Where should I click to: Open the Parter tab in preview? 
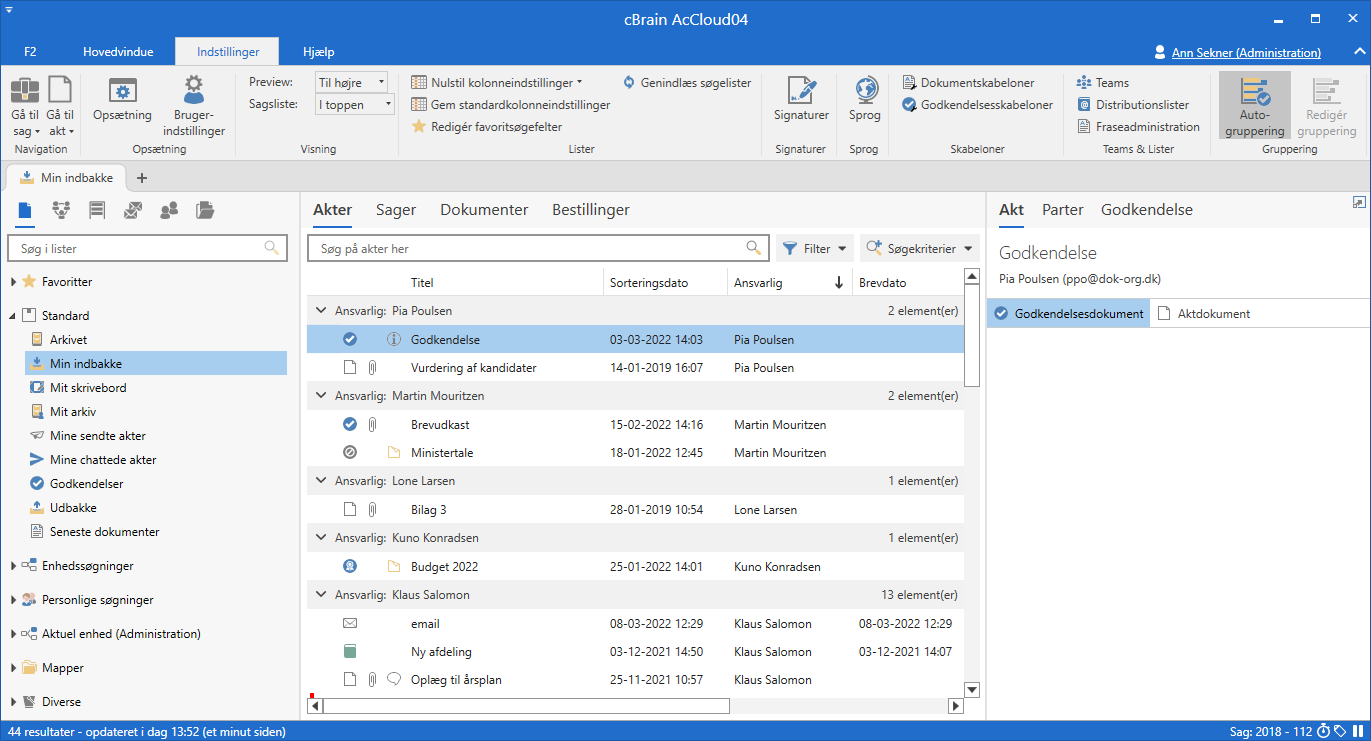pyautogui.click(x=1063, y=210)
